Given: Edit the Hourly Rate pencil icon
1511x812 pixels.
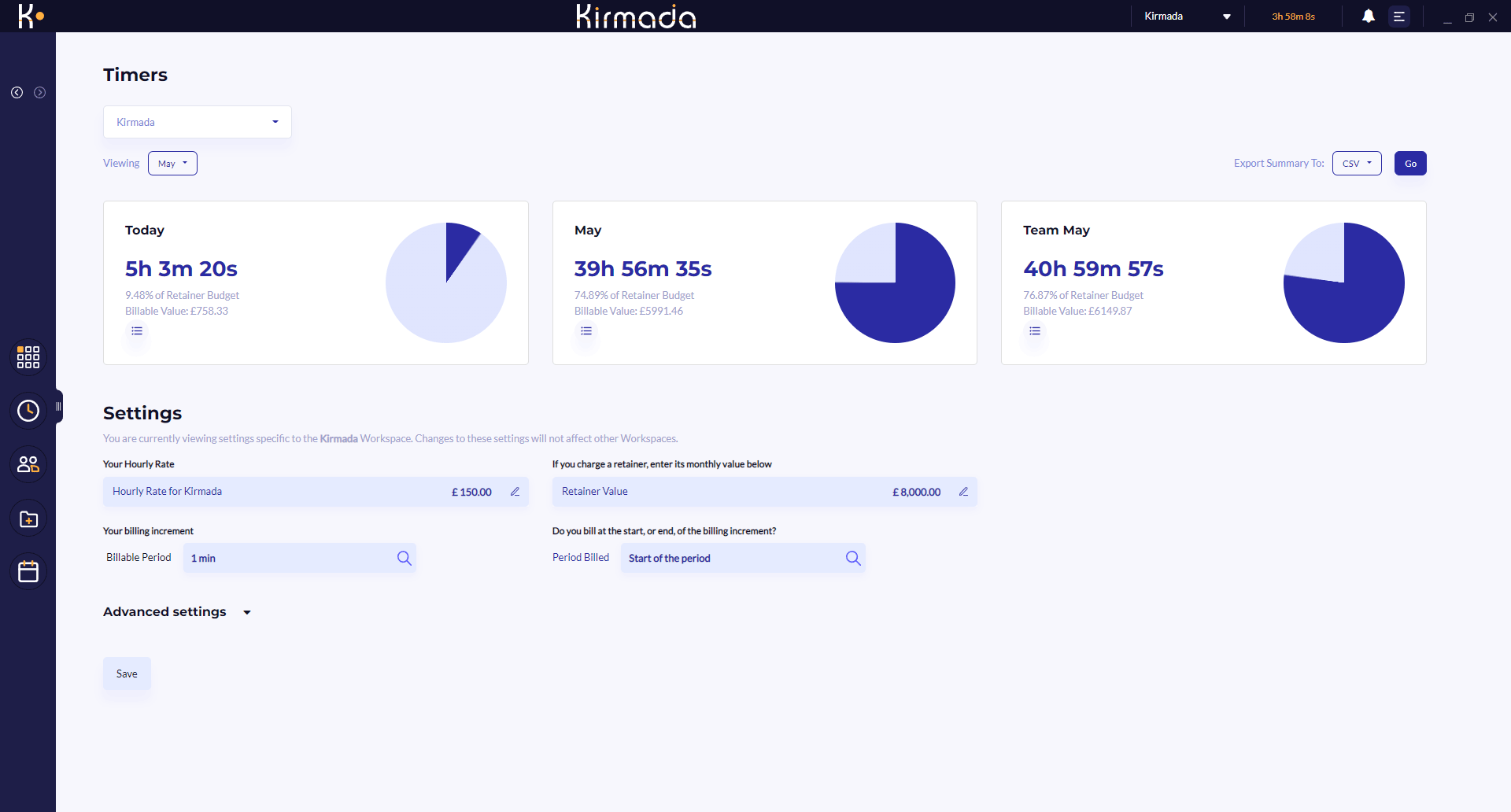Looking at the screenshot, I should click(515, 492).
